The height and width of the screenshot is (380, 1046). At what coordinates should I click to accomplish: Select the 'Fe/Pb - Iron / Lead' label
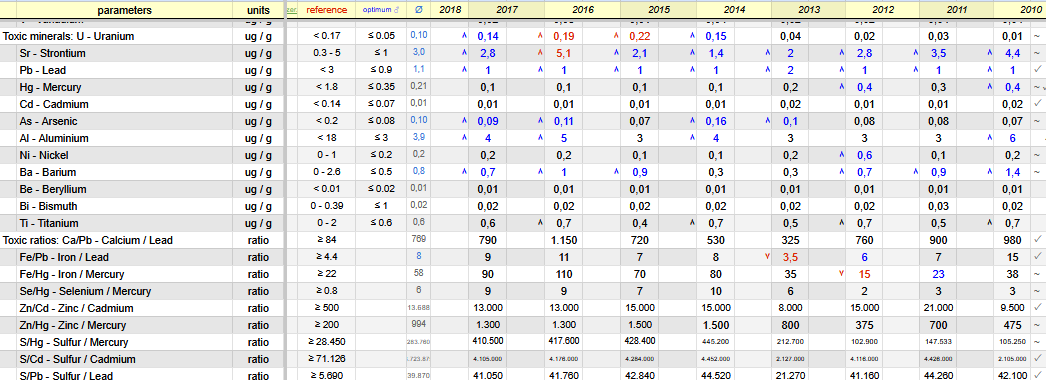pyautogui.click(x=65, y=257)
